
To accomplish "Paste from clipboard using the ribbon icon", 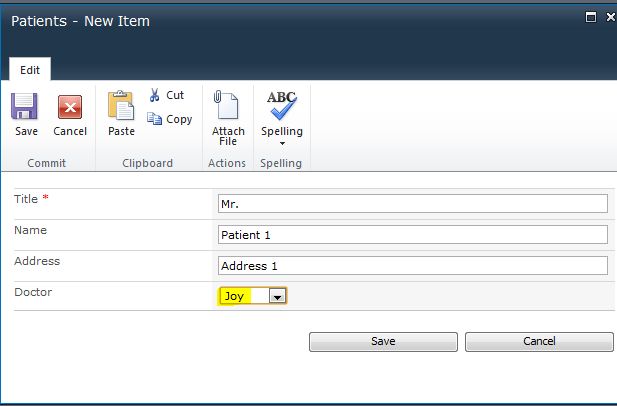I will [x=121, y=107].
